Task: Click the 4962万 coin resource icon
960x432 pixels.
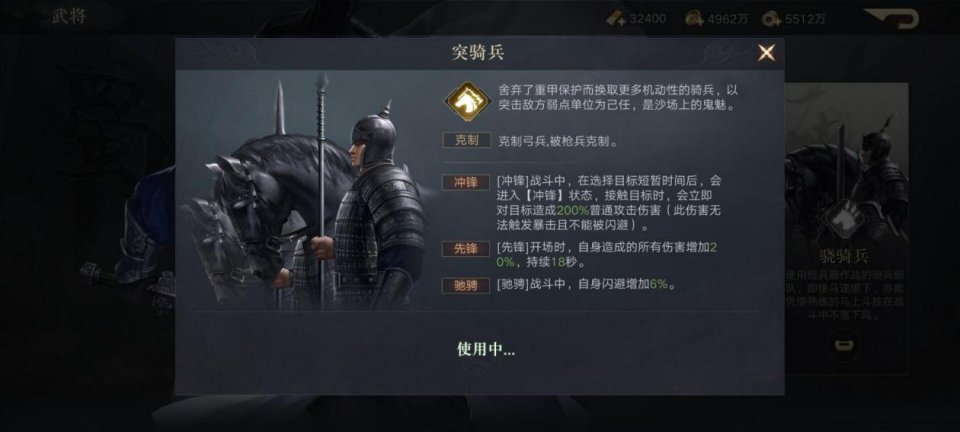Action: click(694, 19)
